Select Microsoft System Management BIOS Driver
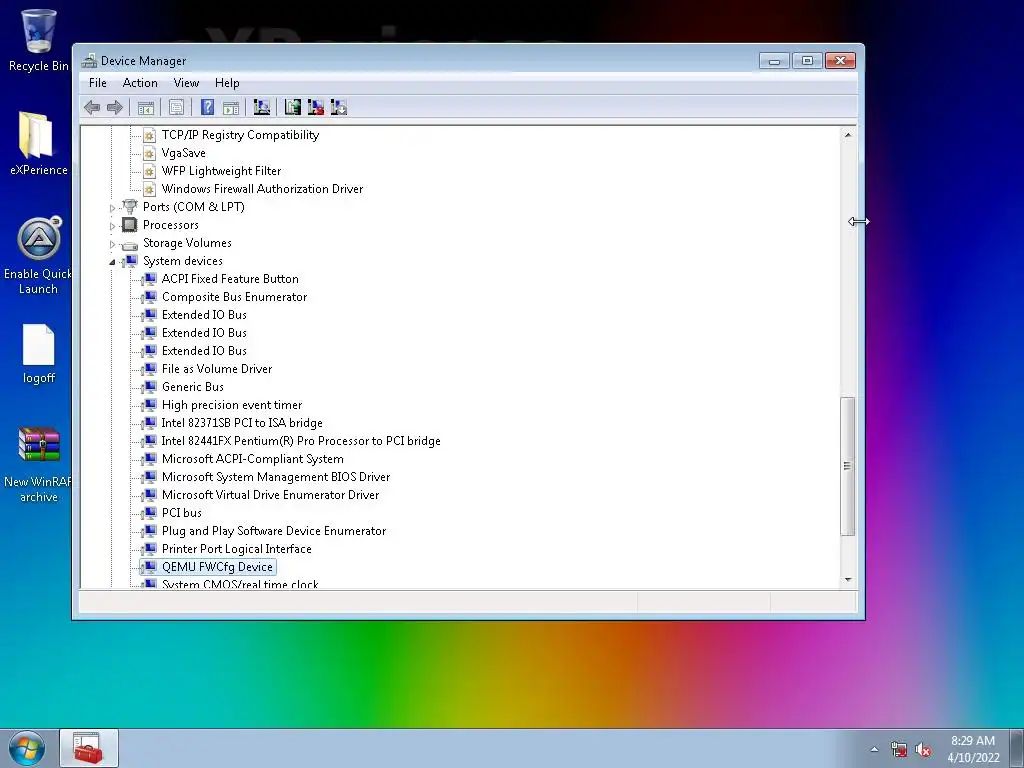Screen dimensions: 1024x768 click(x=276, y=477)
